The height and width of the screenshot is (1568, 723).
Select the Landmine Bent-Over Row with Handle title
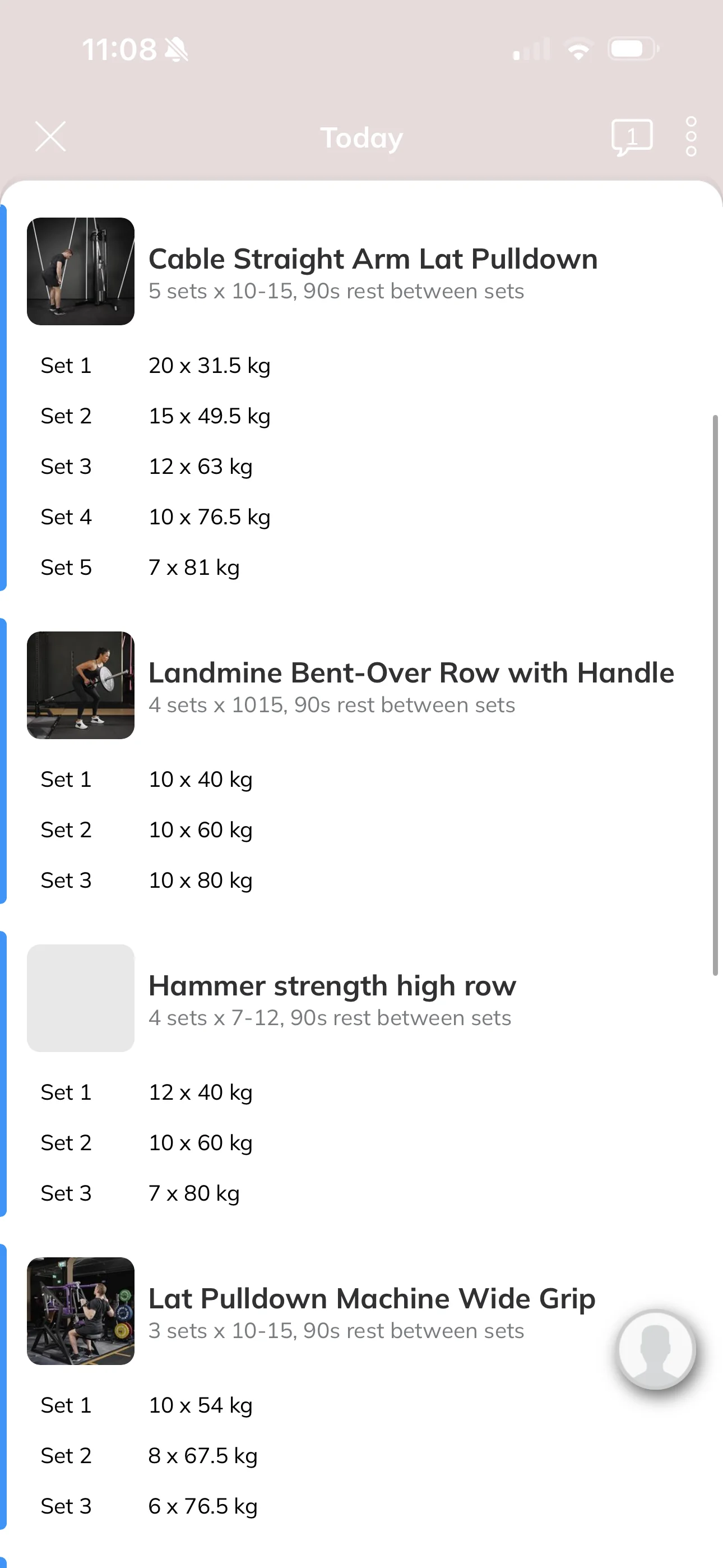pos(411,672)
